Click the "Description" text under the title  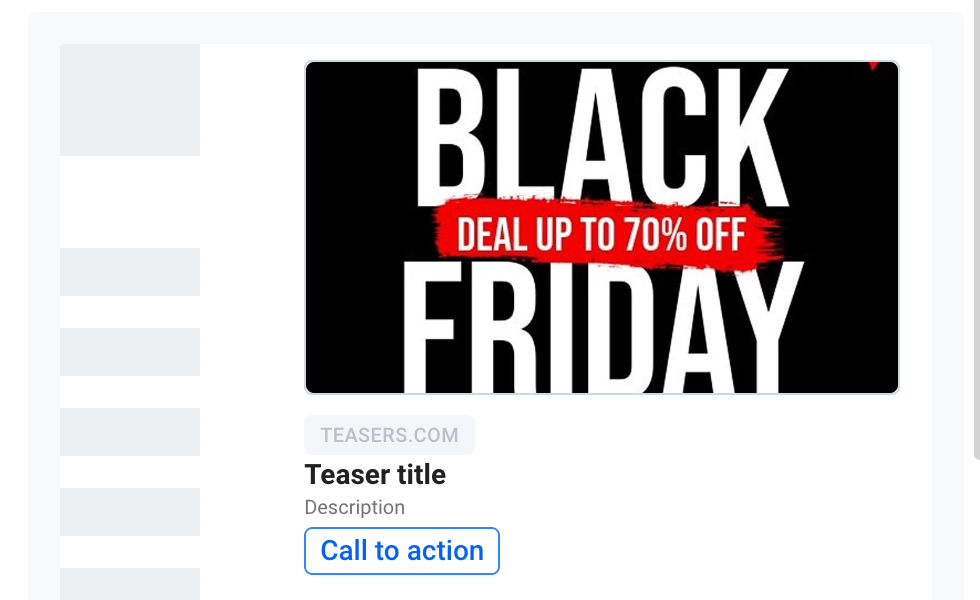pyautogui.click(x=354, y=507)
